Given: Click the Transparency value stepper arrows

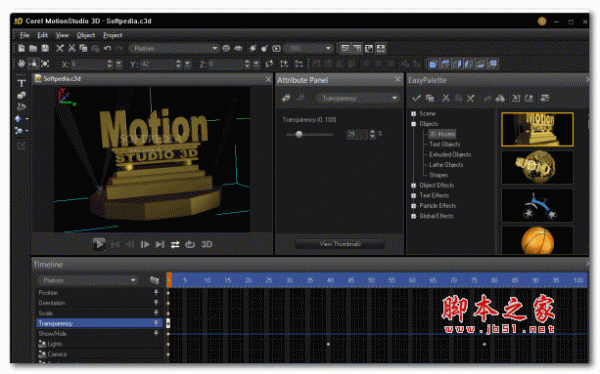Looking at the screenshot, I should click(372, 134).
